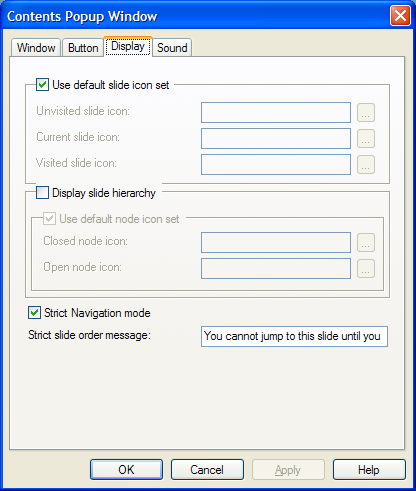Screen dimensions: 416x491
Task: Select the Sound tab
Action: [x=172, y=48]
